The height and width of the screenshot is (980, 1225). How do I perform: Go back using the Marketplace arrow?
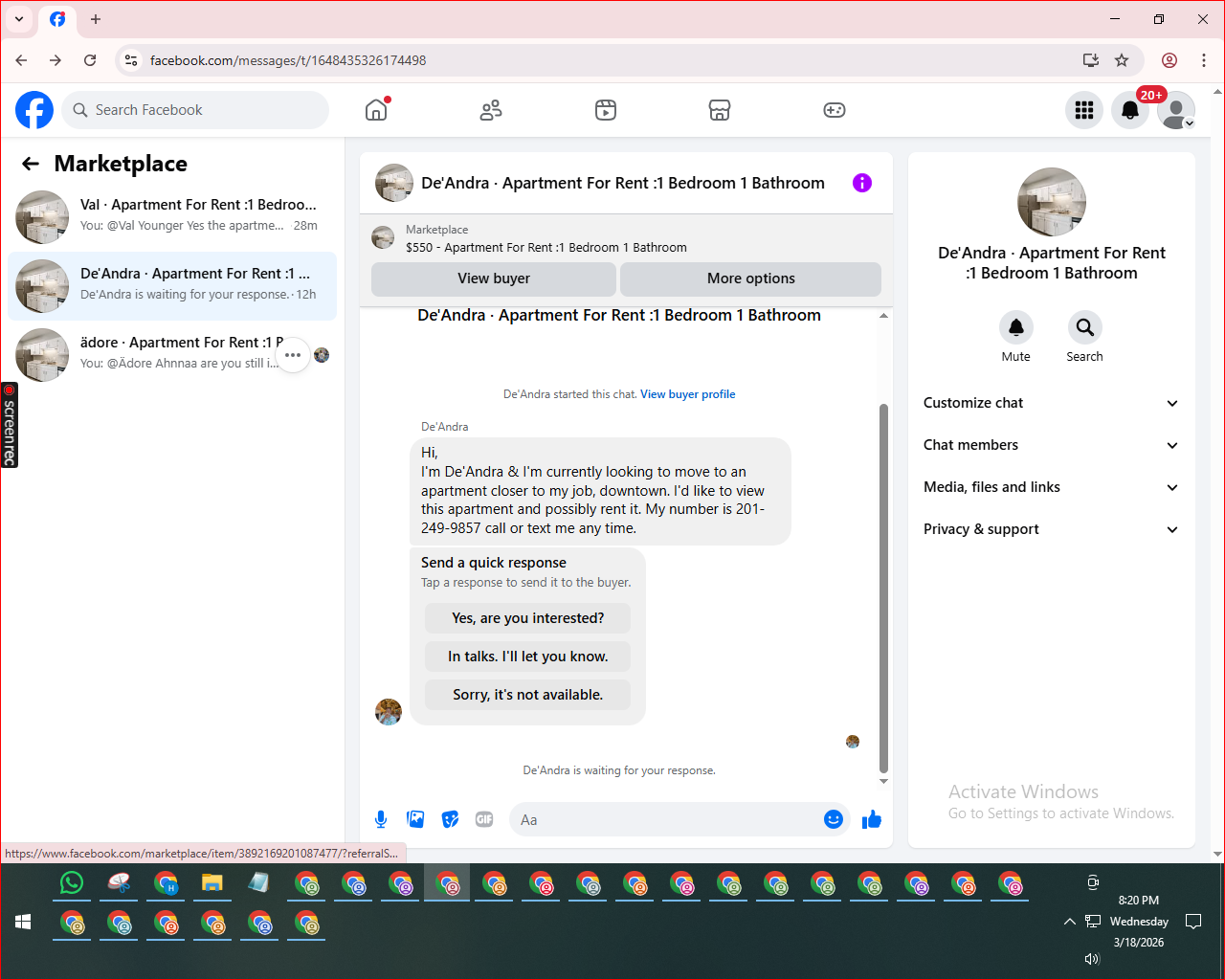[x=31, y=164]
